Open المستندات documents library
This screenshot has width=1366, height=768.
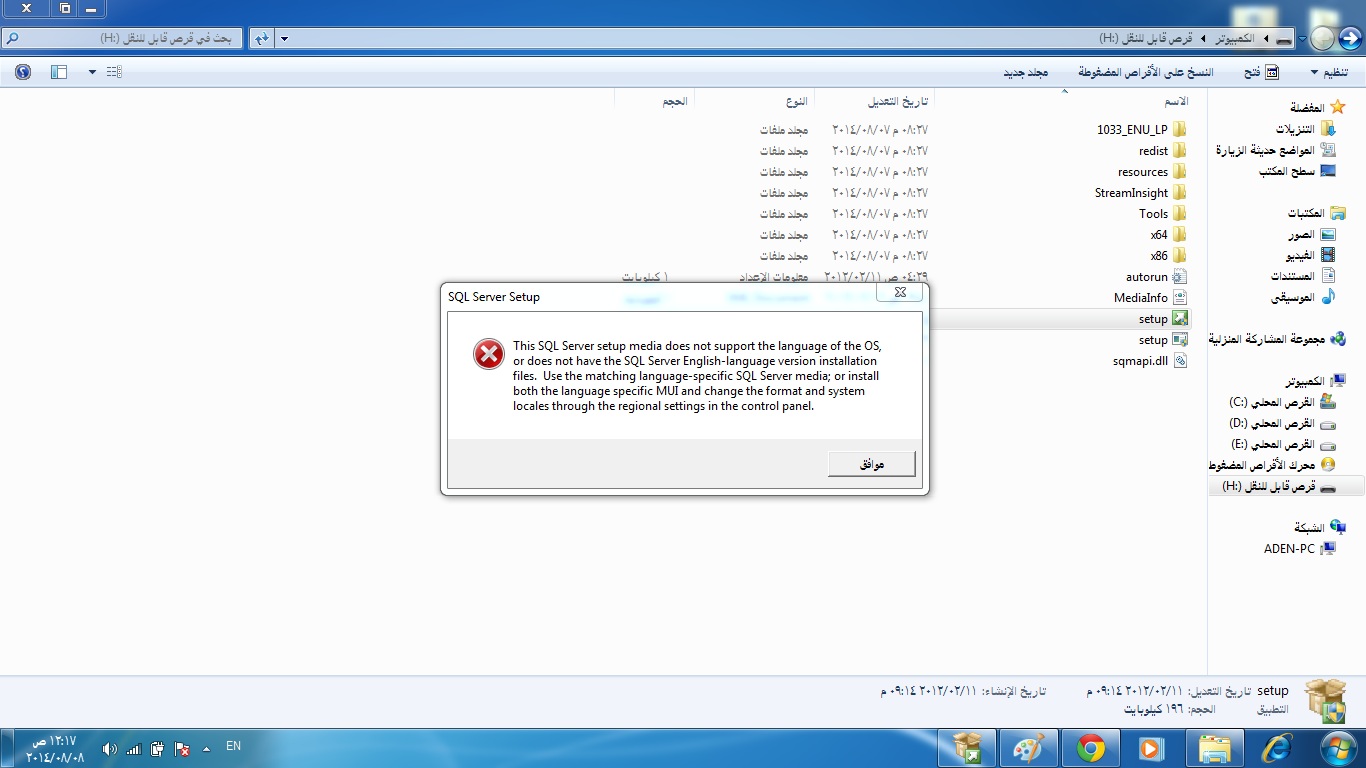pos(1303,276)
